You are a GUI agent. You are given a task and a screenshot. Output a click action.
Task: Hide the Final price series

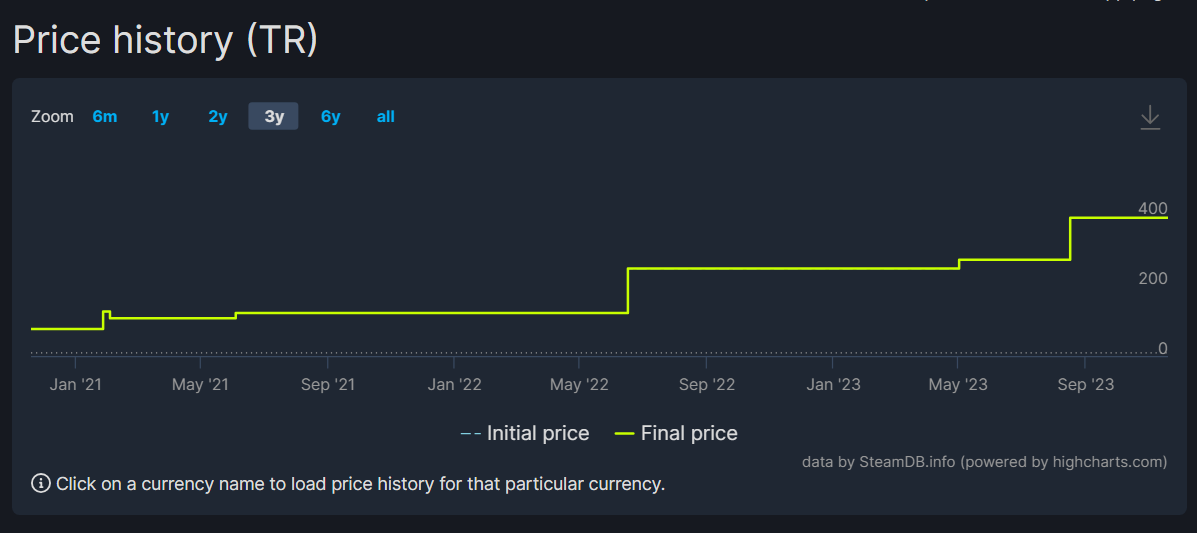(x=689, y=434)
